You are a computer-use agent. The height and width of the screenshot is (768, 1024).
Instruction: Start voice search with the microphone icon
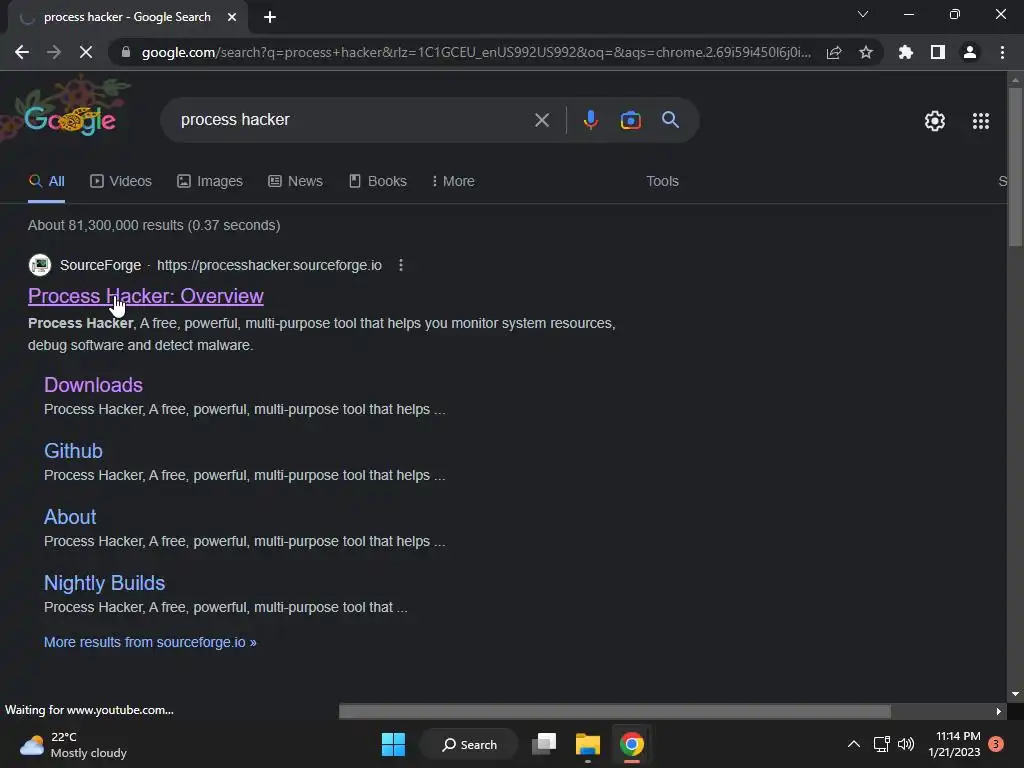point(590,120)
